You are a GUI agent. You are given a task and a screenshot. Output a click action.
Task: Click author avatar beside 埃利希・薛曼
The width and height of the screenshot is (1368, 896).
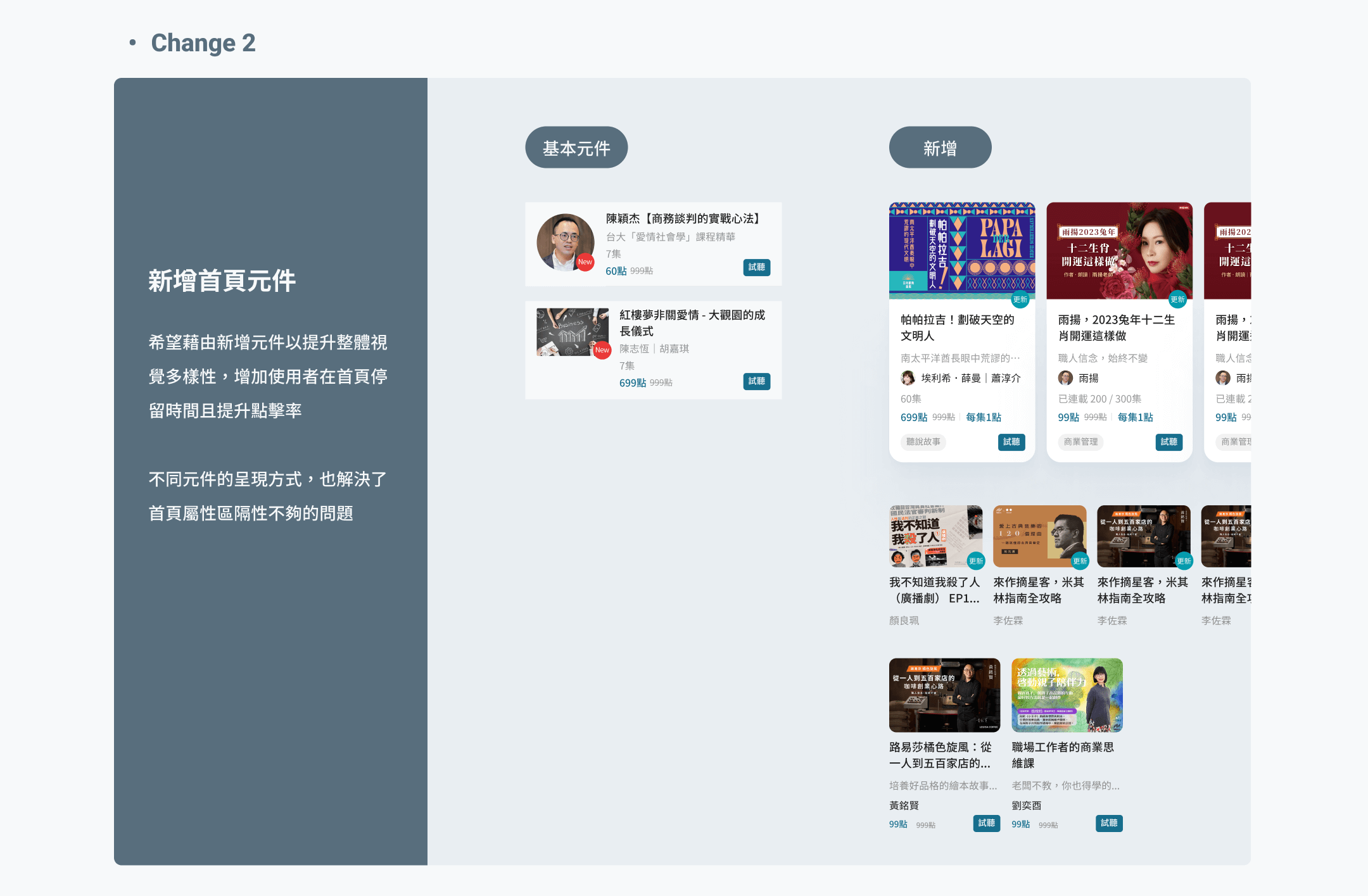point(908,378)
